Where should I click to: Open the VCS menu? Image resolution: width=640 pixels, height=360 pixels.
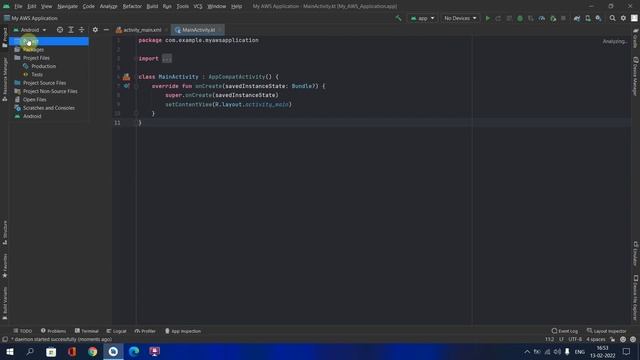point(198,6)
